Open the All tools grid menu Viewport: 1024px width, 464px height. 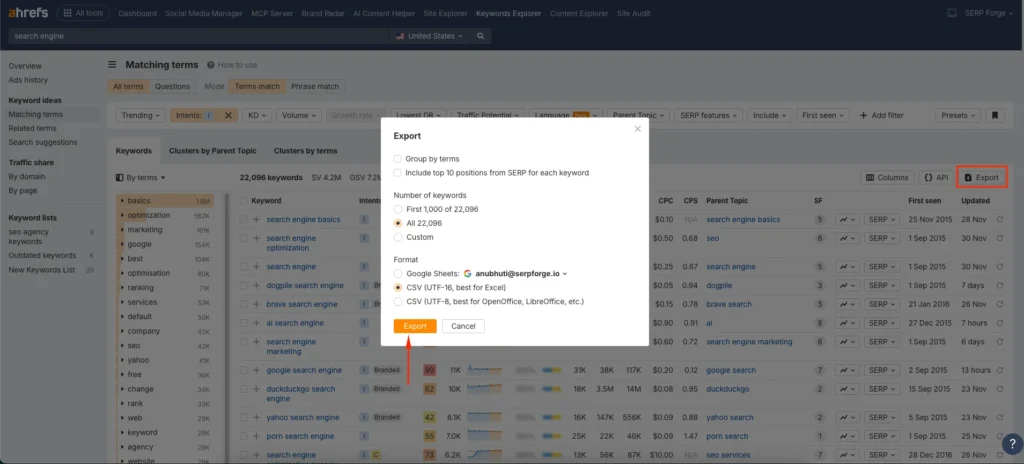pos(83,13)
